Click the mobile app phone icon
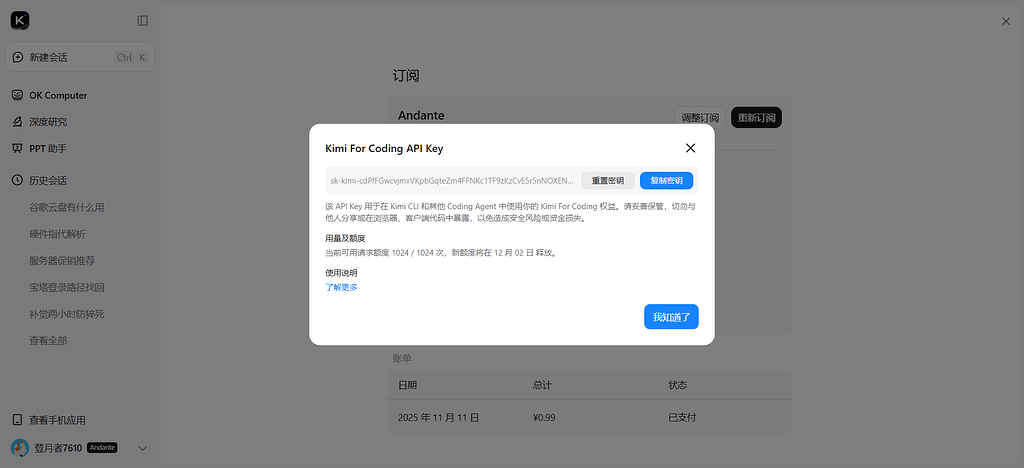The image size is (1024, 468). [18, 420]
